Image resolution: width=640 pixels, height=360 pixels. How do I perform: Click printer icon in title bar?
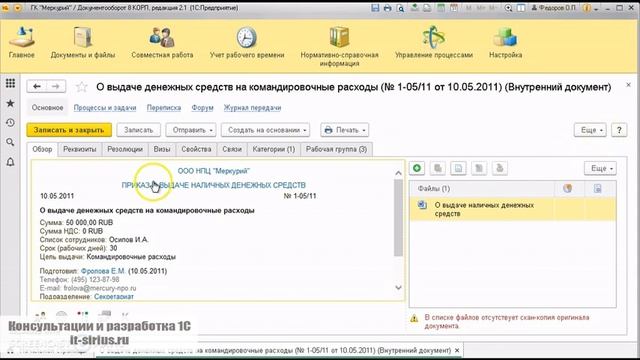pos(387,8)
